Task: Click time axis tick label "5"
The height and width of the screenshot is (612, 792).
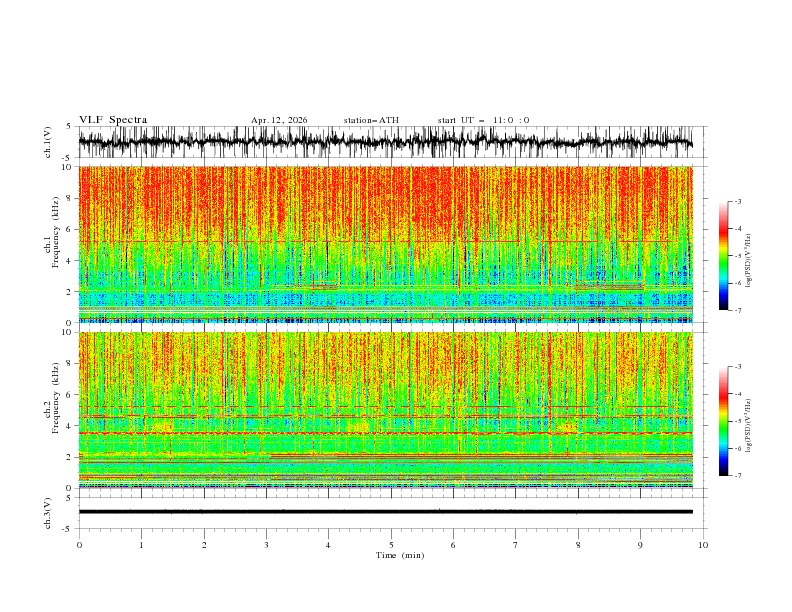Action: pos(391,545)
